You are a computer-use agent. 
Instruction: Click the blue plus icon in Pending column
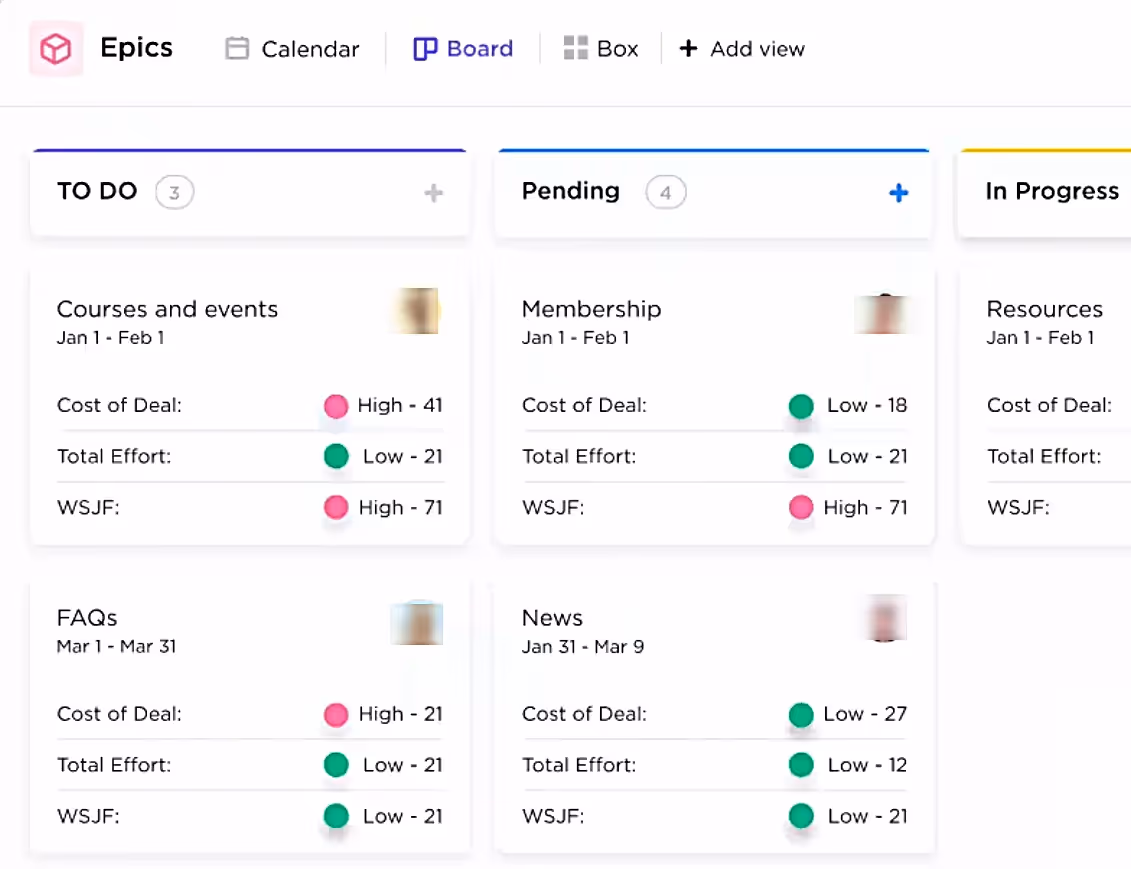point(898,193)
